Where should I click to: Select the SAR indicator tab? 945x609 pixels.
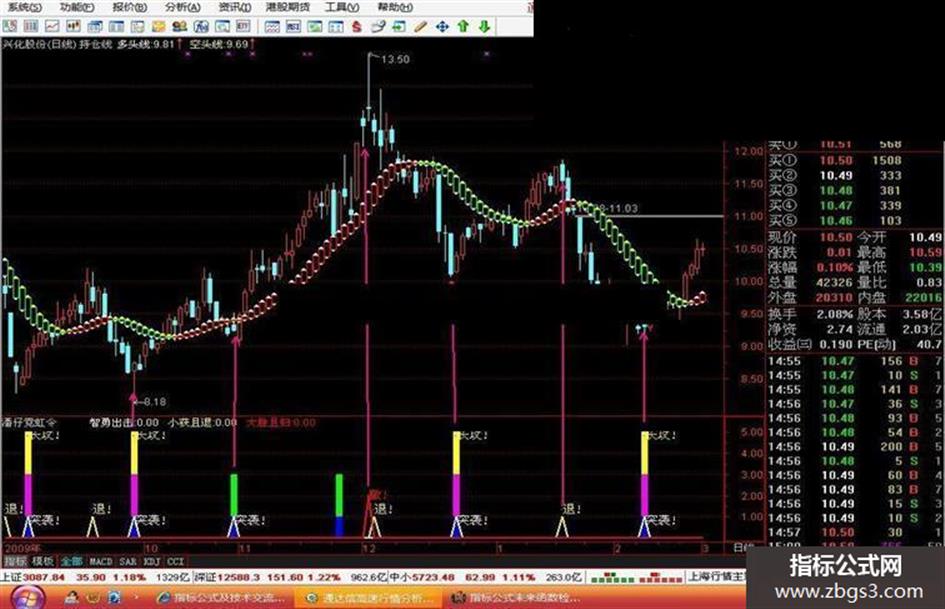tap(128, 561)
